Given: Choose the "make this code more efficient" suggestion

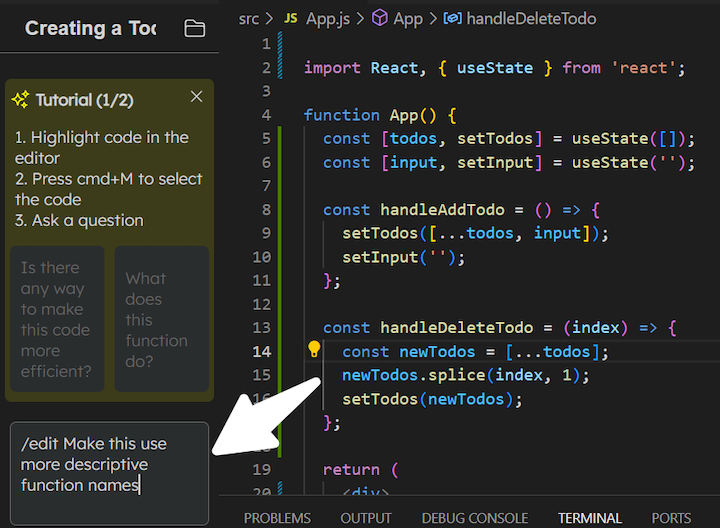Looking at the screenshot, I should (56, 319).
